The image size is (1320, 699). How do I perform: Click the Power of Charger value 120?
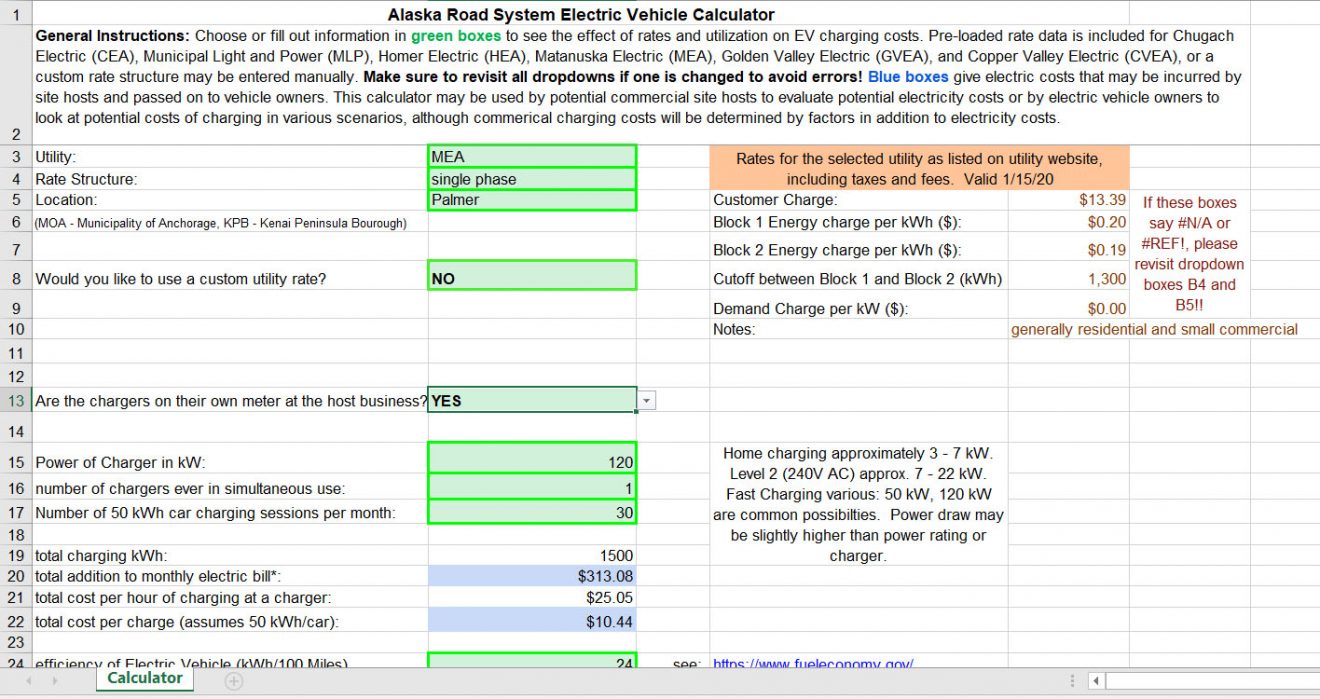click(531, 462)
